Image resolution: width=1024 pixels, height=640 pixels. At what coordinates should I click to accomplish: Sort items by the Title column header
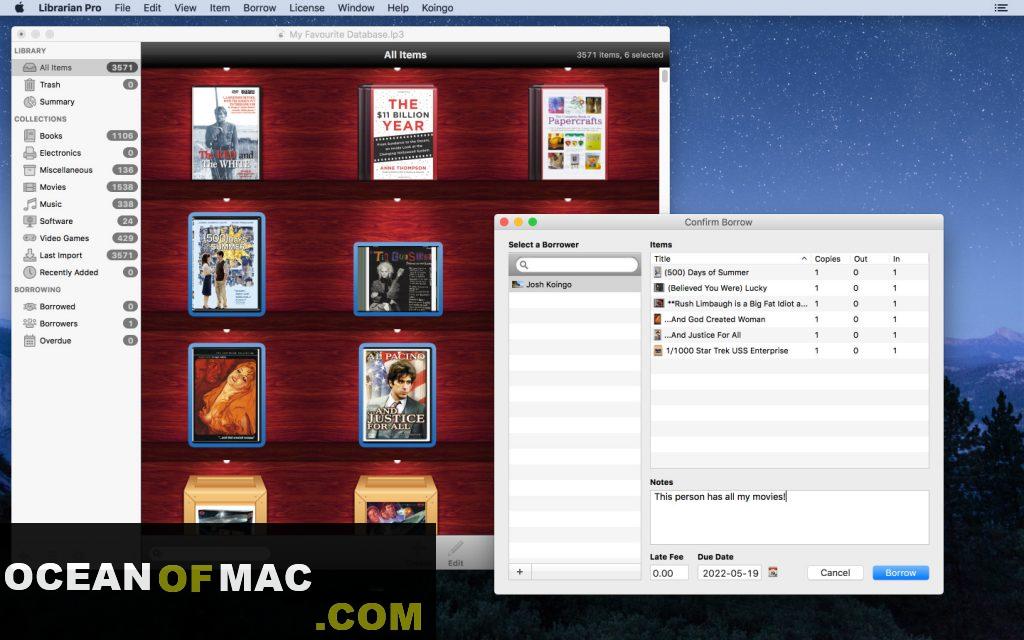(x=730, y=259)
